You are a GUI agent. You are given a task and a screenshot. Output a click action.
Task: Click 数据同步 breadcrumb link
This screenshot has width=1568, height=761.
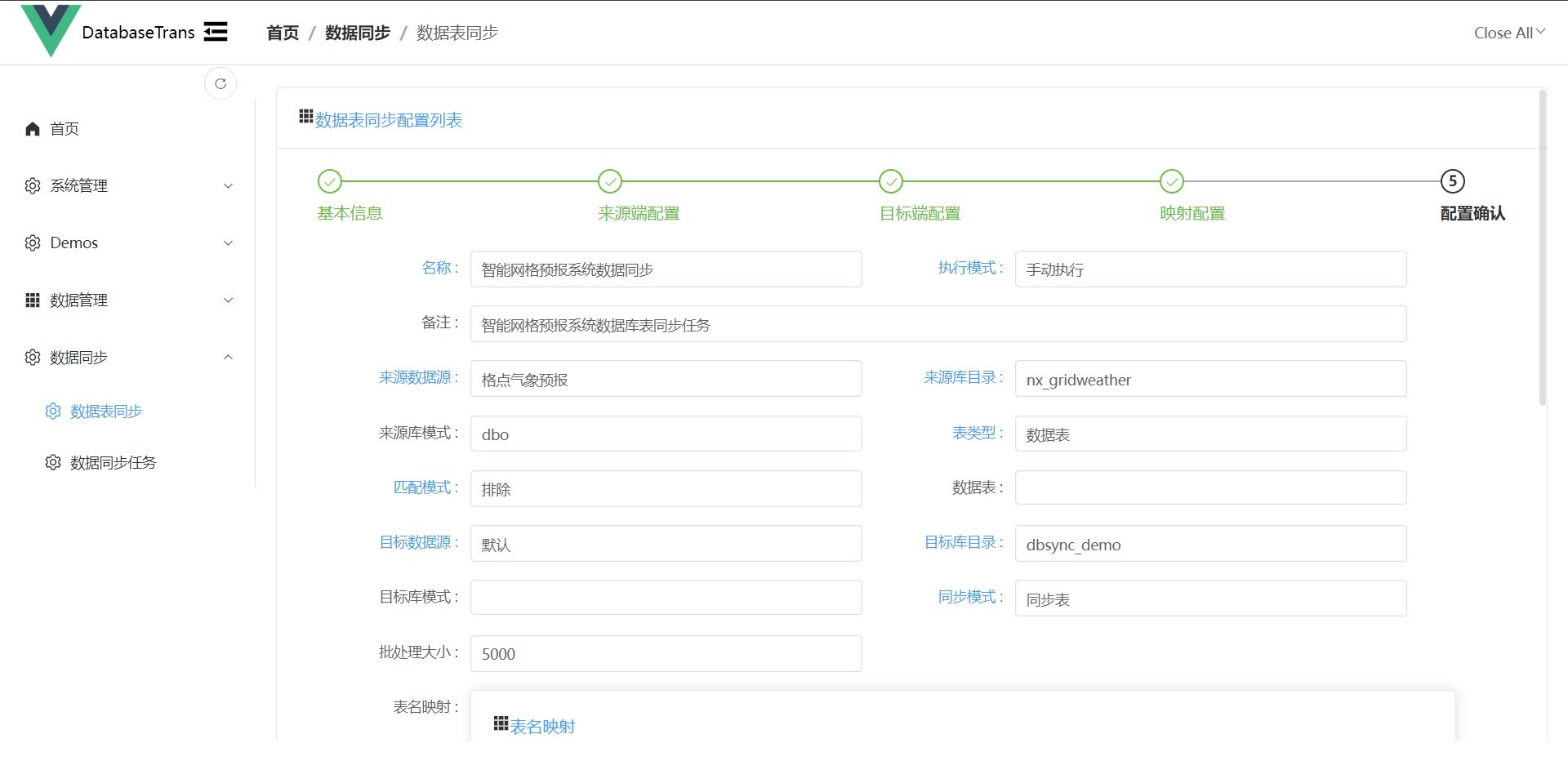358,33
